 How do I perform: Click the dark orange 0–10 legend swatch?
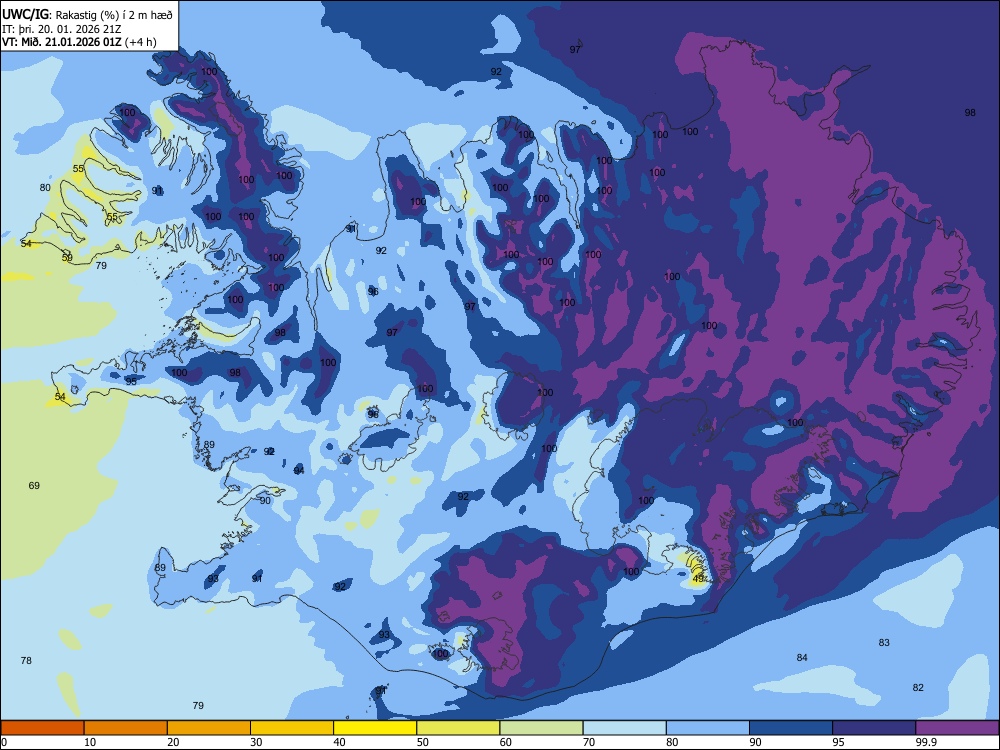[x=42, y=728]
